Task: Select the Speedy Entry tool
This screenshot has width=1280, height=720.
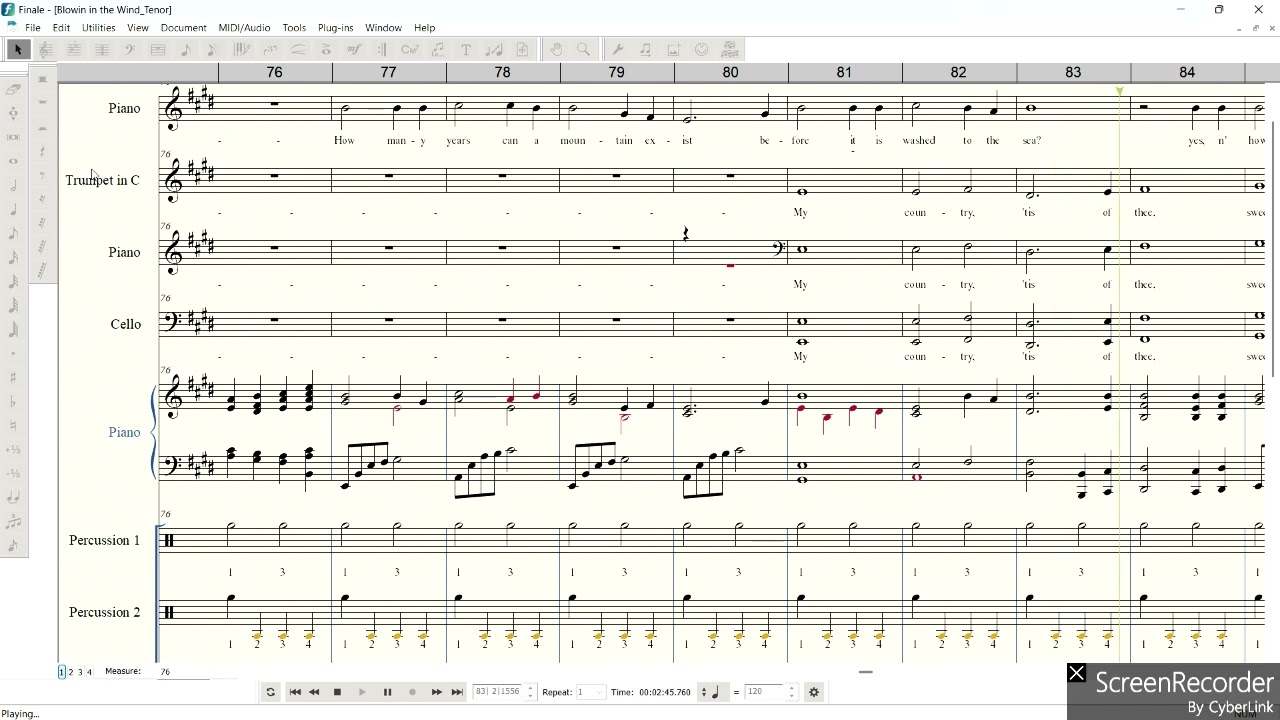Action: click(x=212, y=49)
